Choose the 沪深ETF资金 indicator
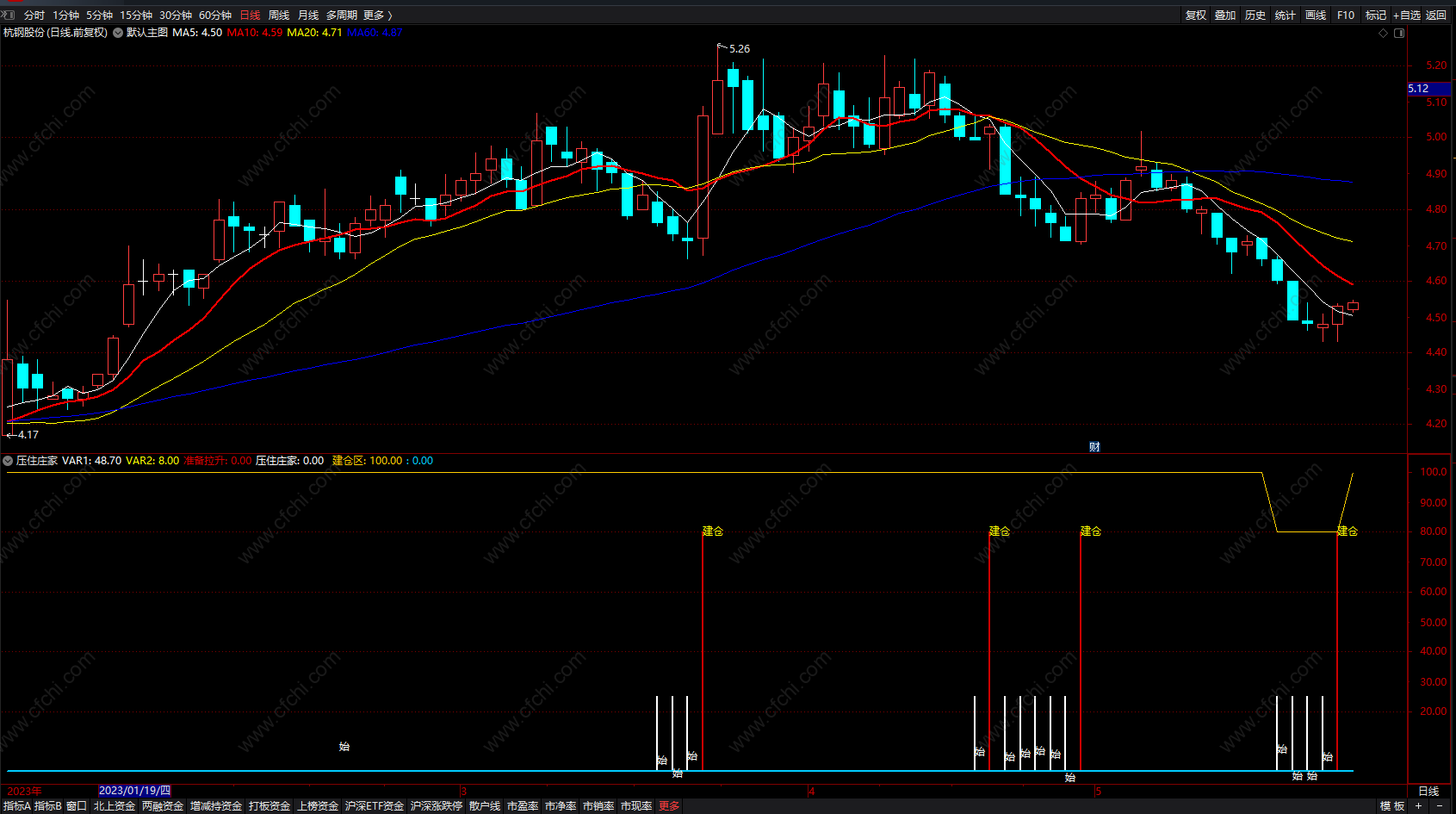 (x=375, y=806)
